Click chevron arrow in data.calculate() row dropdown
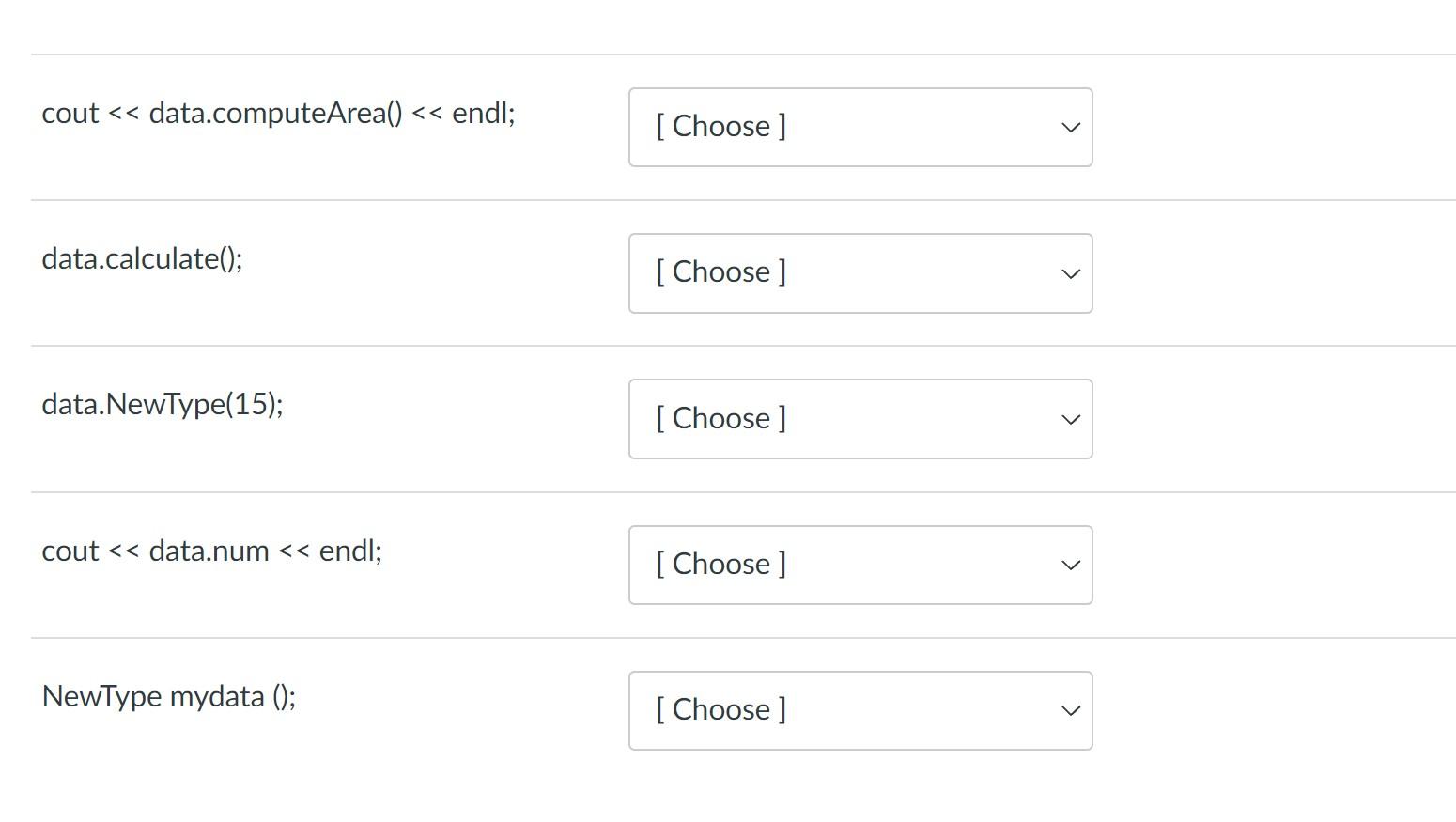 click(x=1070, y=273)
